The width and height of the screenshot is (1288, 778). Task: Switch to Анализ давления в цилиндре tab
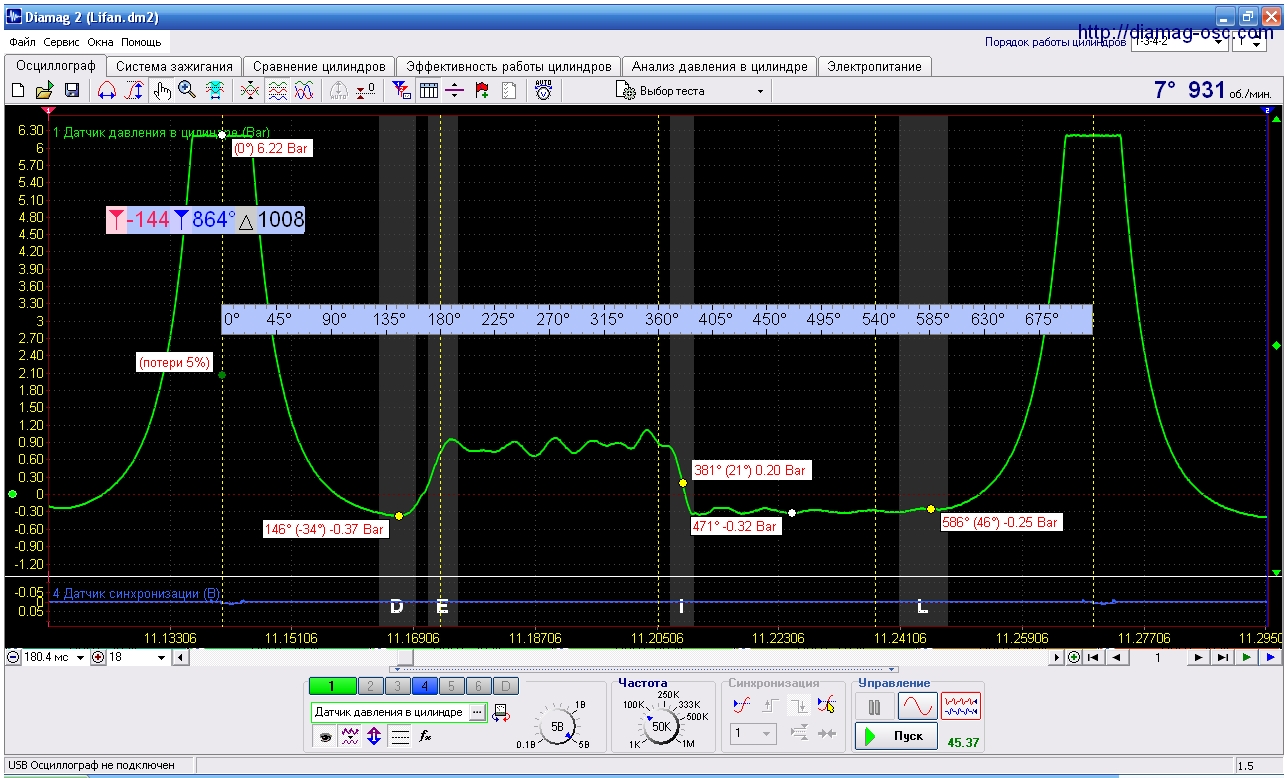719,66
